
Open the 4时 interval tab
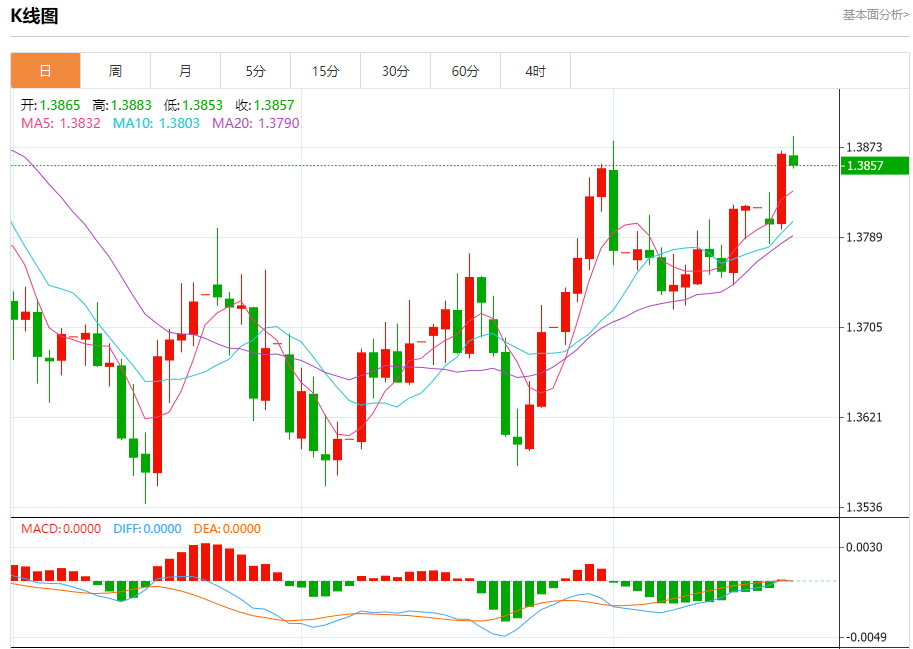coord(536,71)
